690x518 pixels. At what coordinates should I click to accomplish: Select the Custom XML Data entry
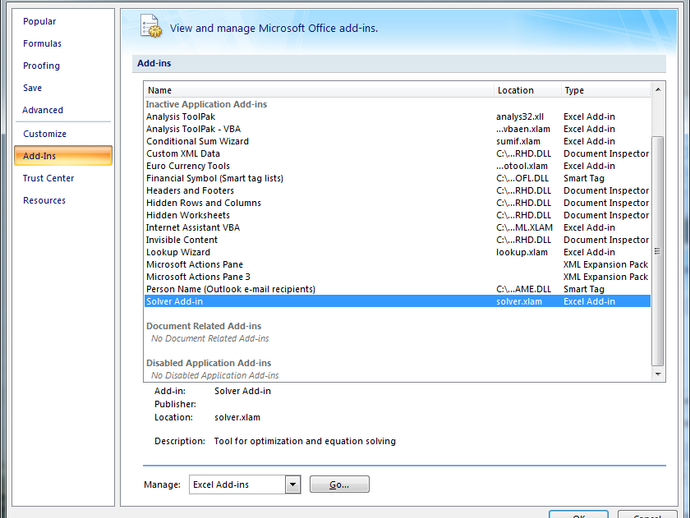click(x=397, y=154)
